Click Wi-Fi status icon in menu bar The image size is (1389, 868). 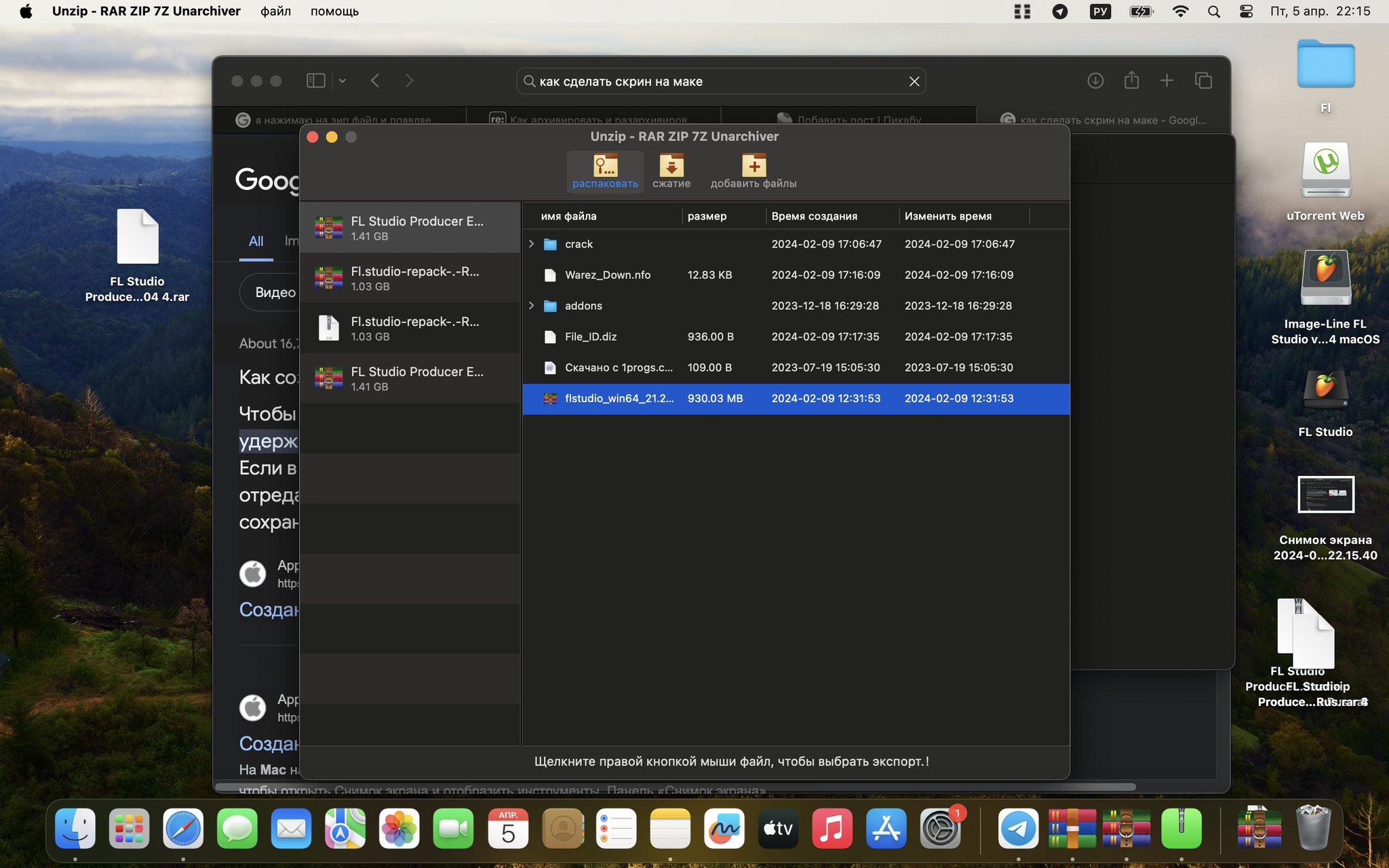pos(1180,12)
